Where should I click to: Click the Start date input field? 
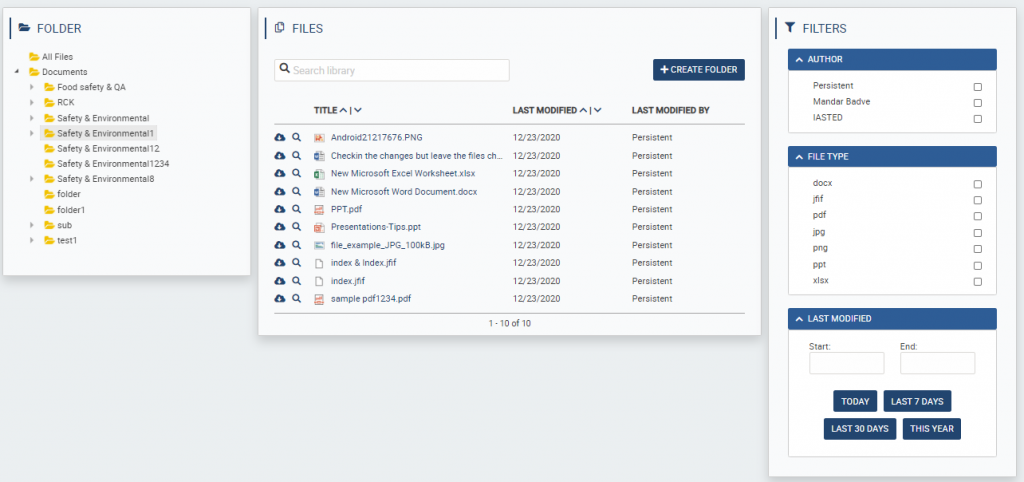pyautogui.click(x=846, y=363)
